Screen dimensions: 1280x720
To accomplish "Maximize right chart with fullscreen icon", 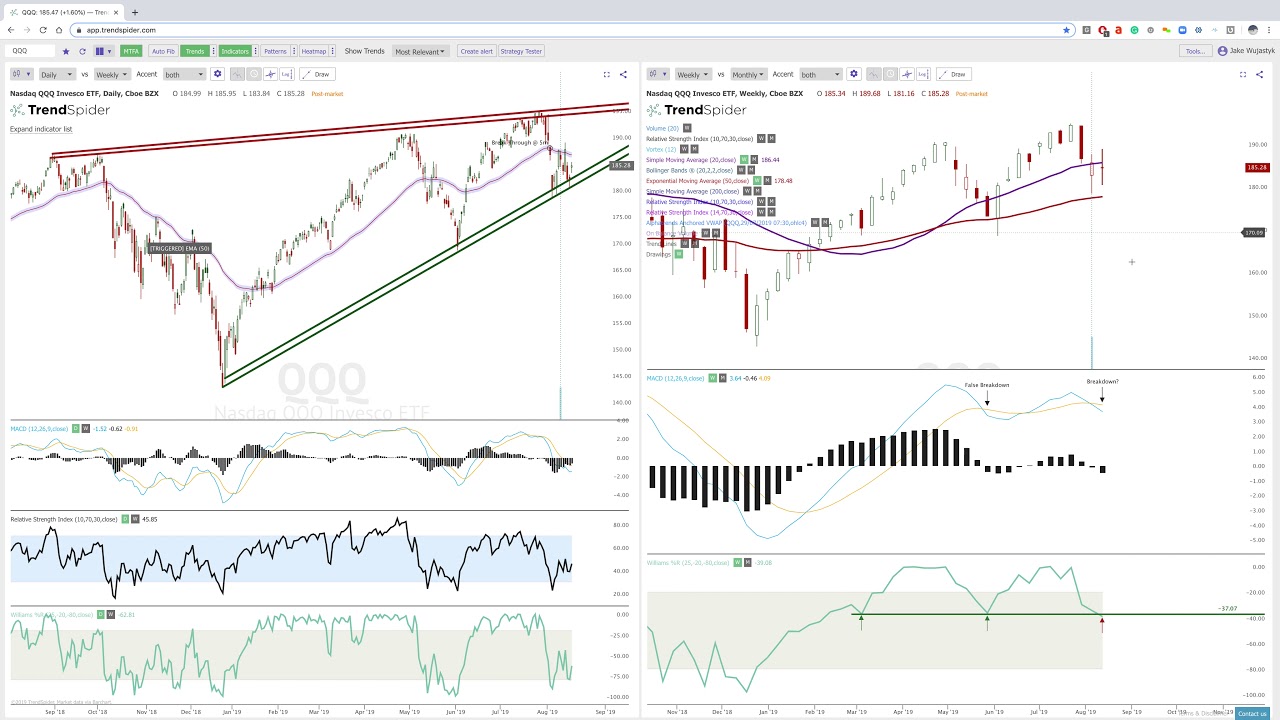I will pos(1243,74).
